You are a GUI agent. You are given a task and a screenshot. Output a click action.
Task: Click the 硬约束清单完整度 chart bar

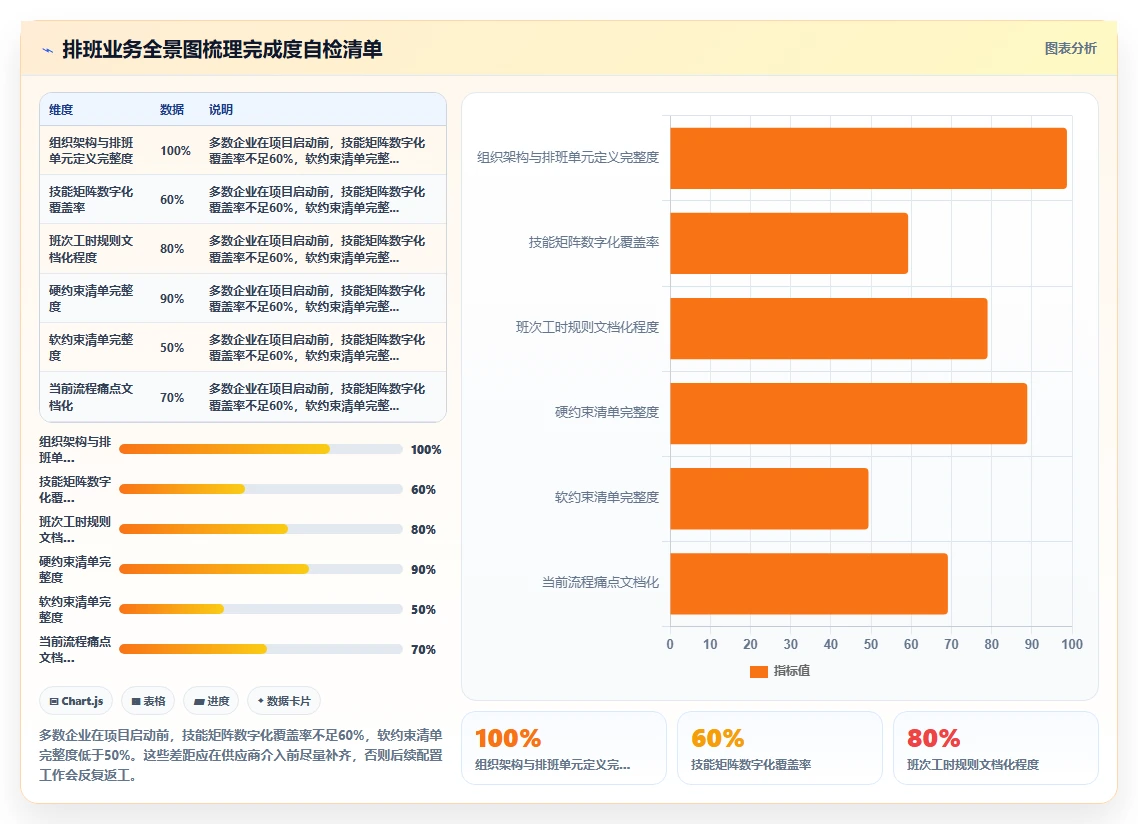[848, 413]
